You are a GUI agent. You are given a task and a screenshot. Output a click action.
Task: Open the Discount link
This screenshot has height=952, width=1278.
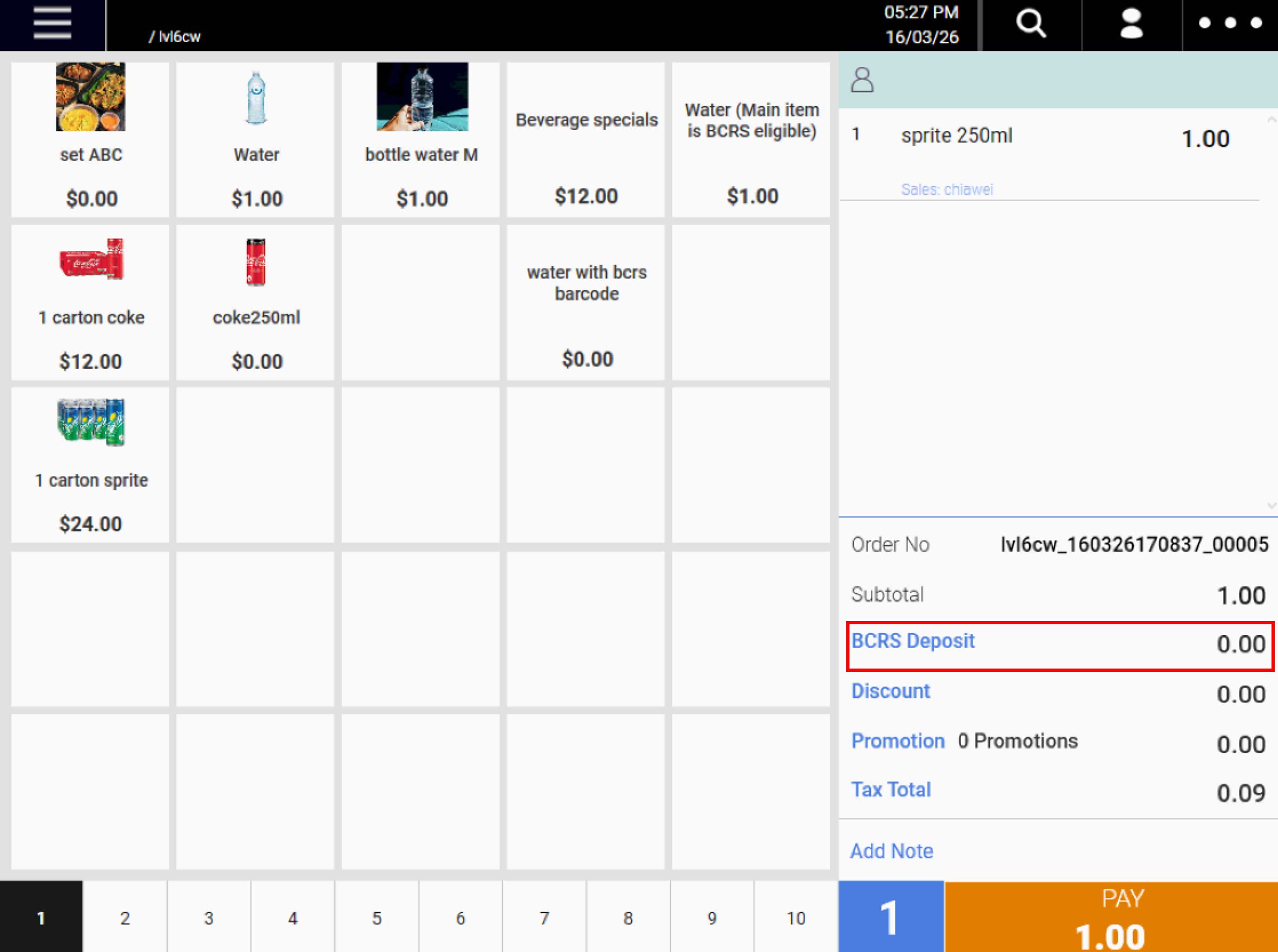pyautogui.click(x=891, y=691)
